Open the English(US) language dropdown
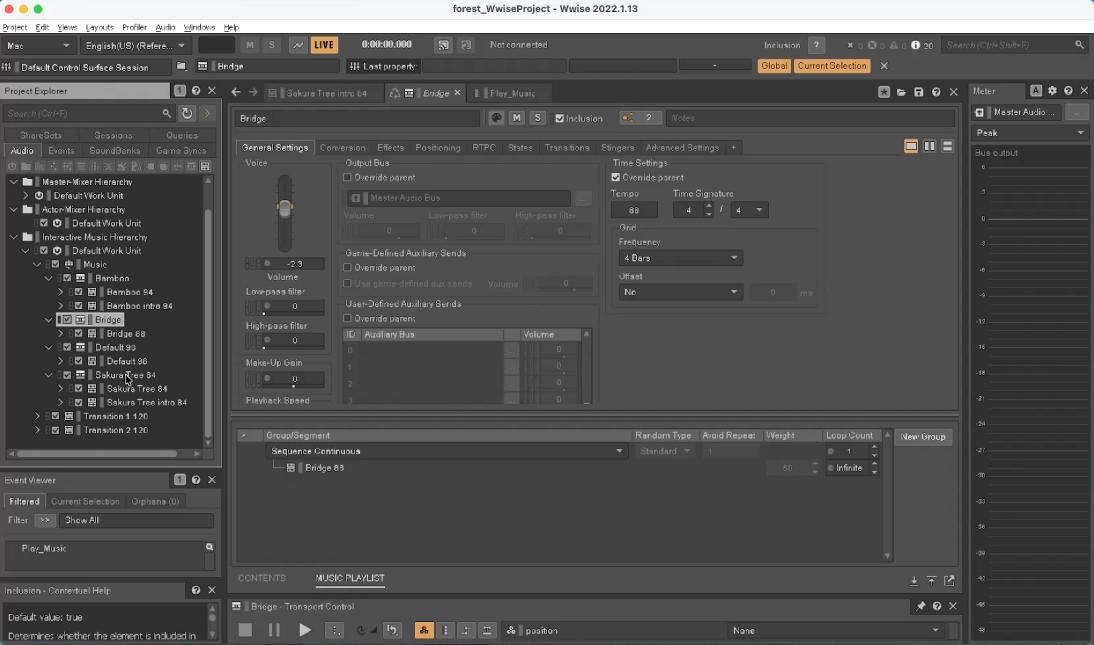 (x=135, y=45)
